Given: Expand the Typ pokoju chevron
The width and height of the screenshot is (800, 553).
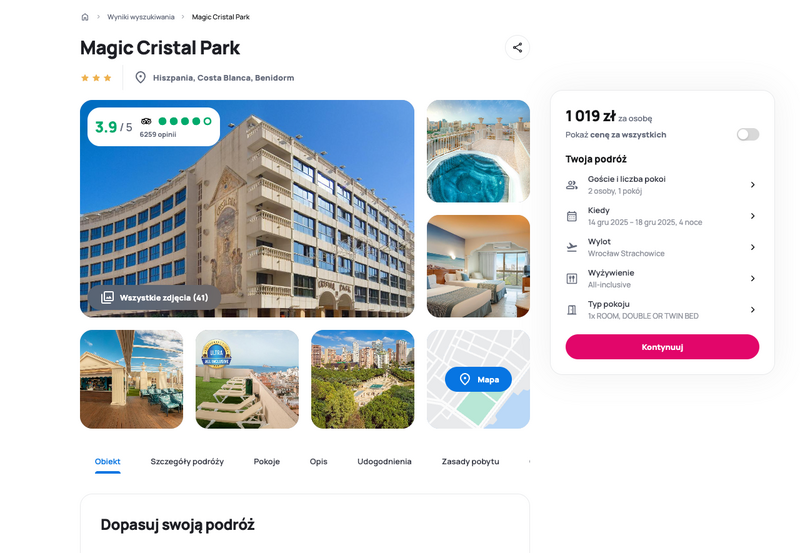Looking at the screenshot, I should (753, 310).
